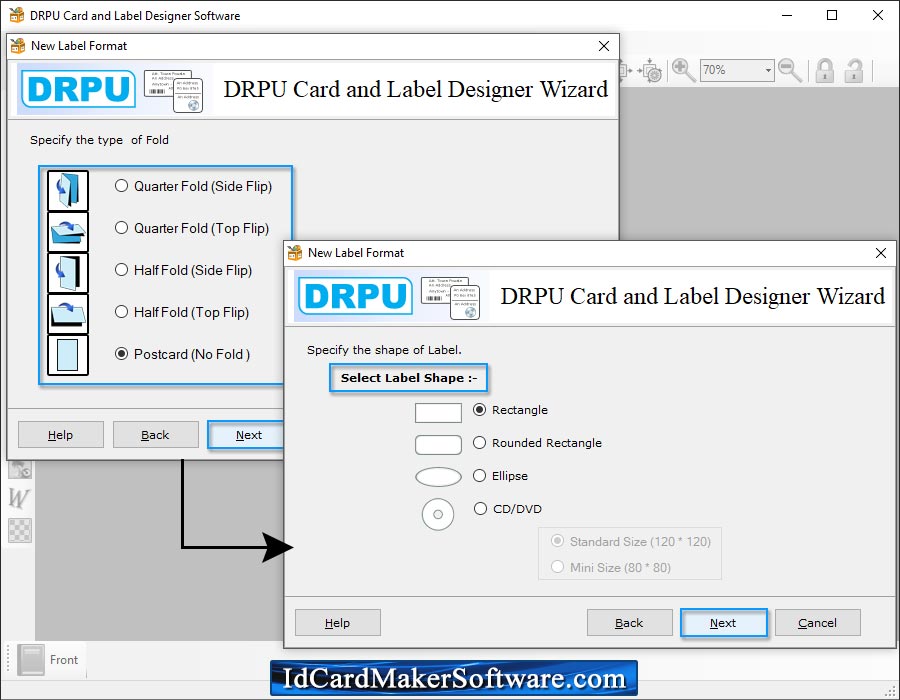Image resolution: width=900 pixels, height=700 pixels.
Task: Click the Half Fold Side Flip icon
Action: click(x=68, y=273)
